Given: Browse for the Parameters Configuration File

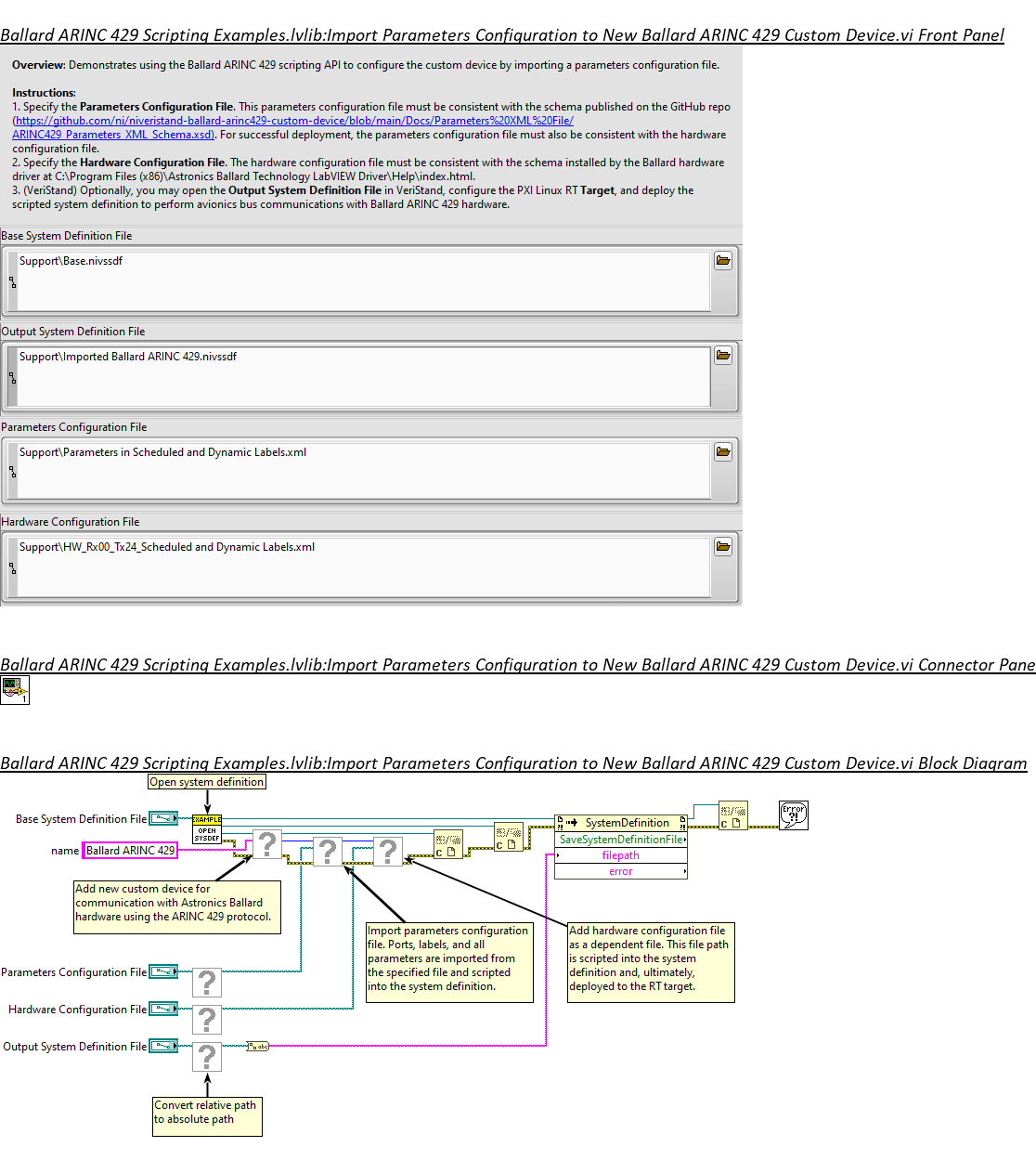Looking at the screenshot, I should (x=723, y=452).
